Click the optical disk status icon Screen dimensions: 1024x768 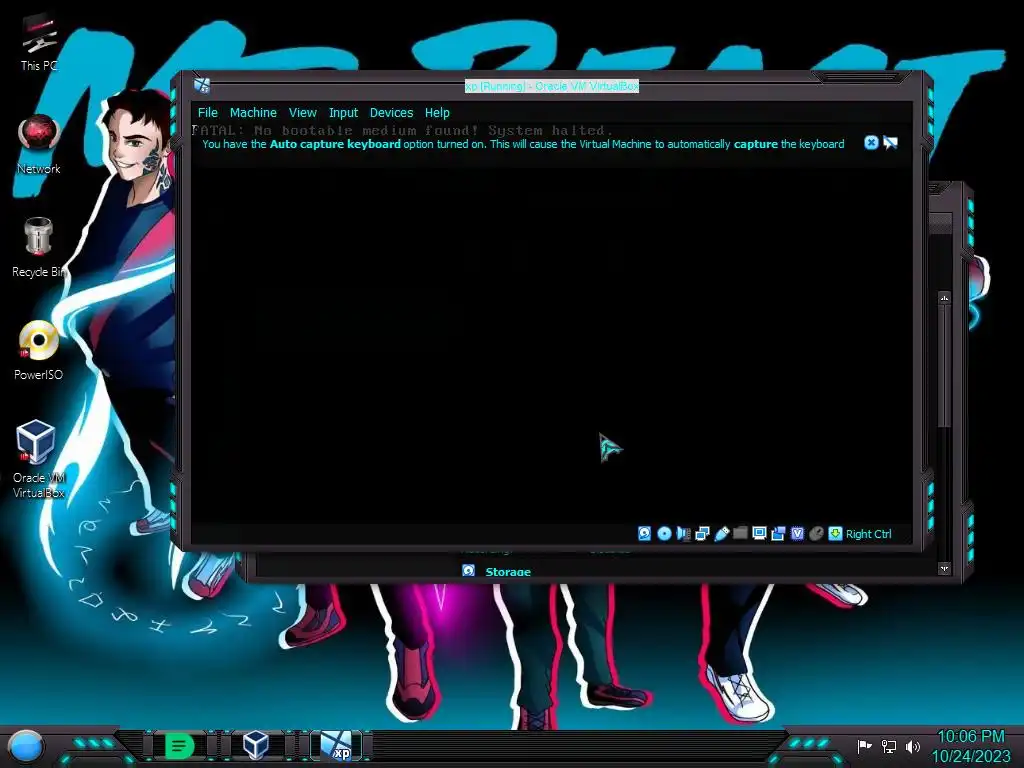tap(664, 534)
